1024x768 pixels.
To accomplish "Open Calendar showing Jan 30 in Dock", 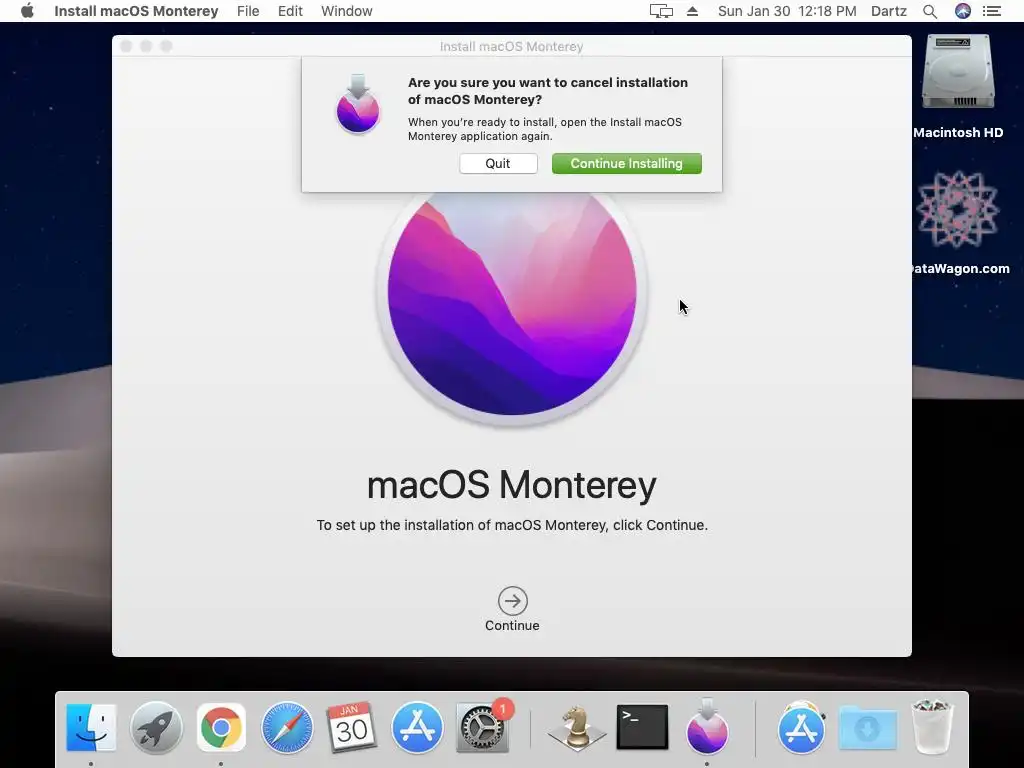I will pos(351,727).
